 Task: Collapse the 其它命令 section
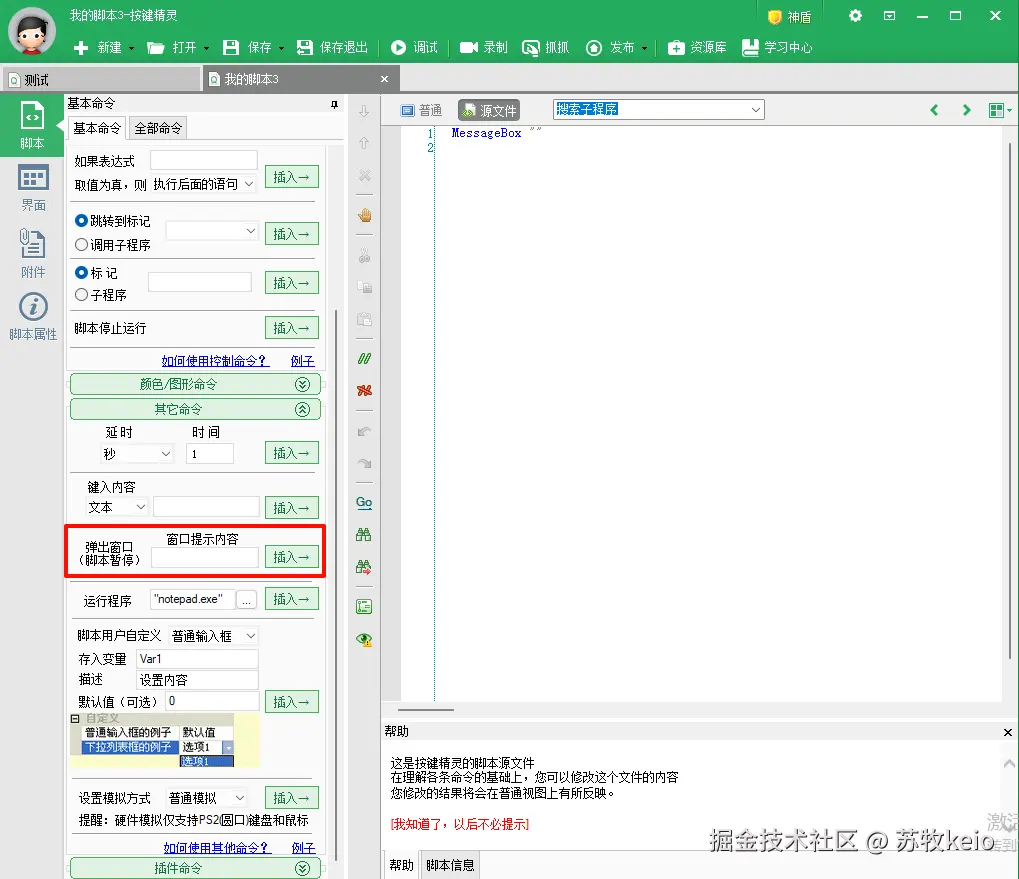195,409
